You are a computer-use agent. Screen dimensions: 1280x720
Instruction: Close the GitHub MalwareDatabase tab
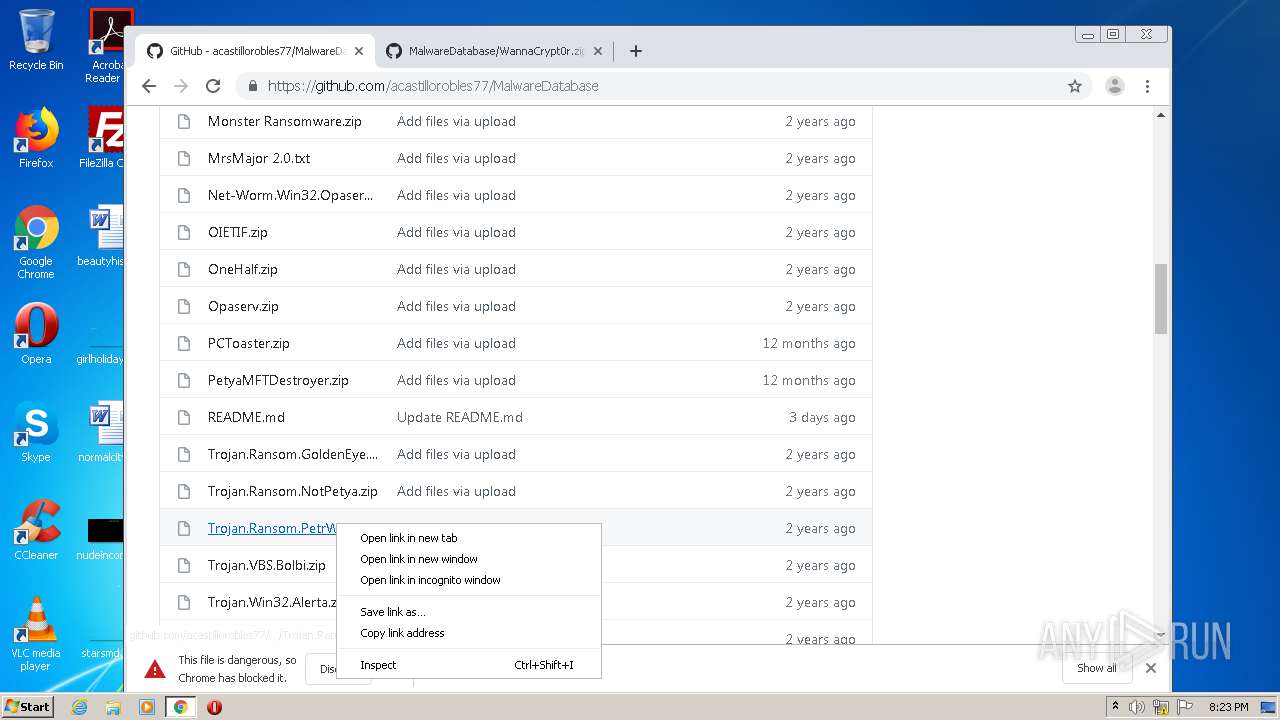click(x=359, y=51)
